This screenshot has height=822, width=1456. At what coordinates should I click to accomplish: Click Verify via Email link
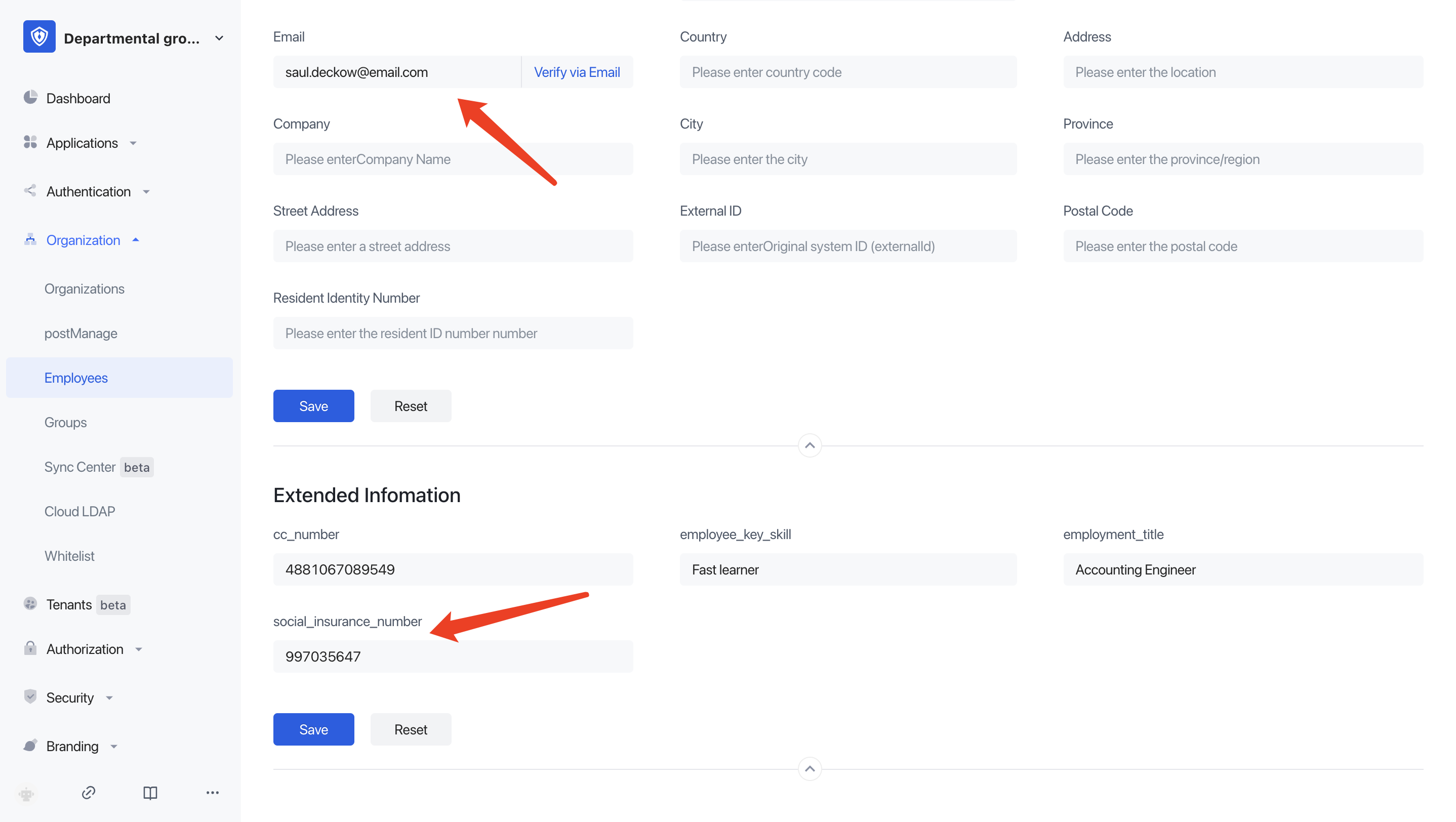pos(577,72)
